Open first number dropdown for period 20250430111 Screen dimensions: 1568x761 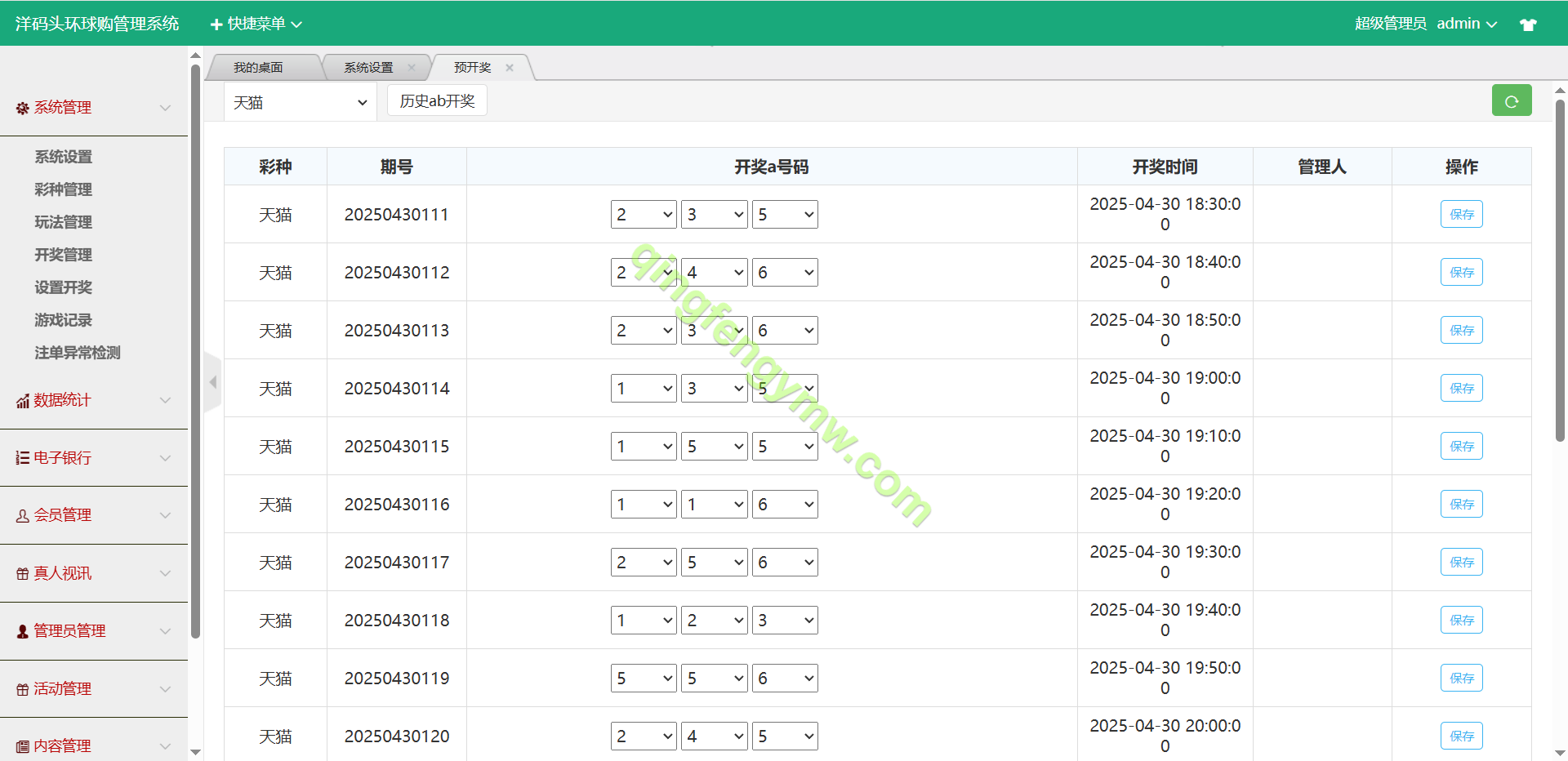[643, 215]
